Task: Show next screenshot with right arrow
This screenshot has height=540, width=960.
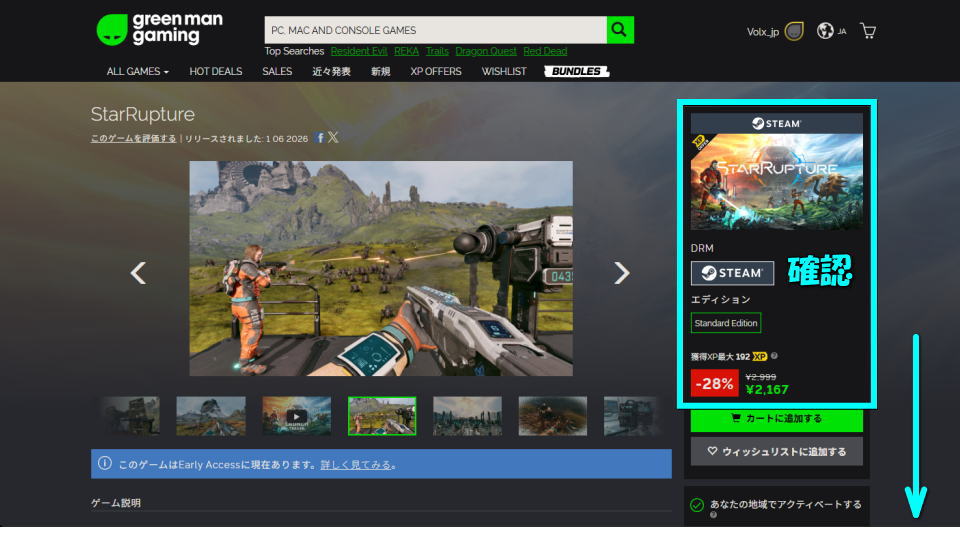Action: (621, 272)
